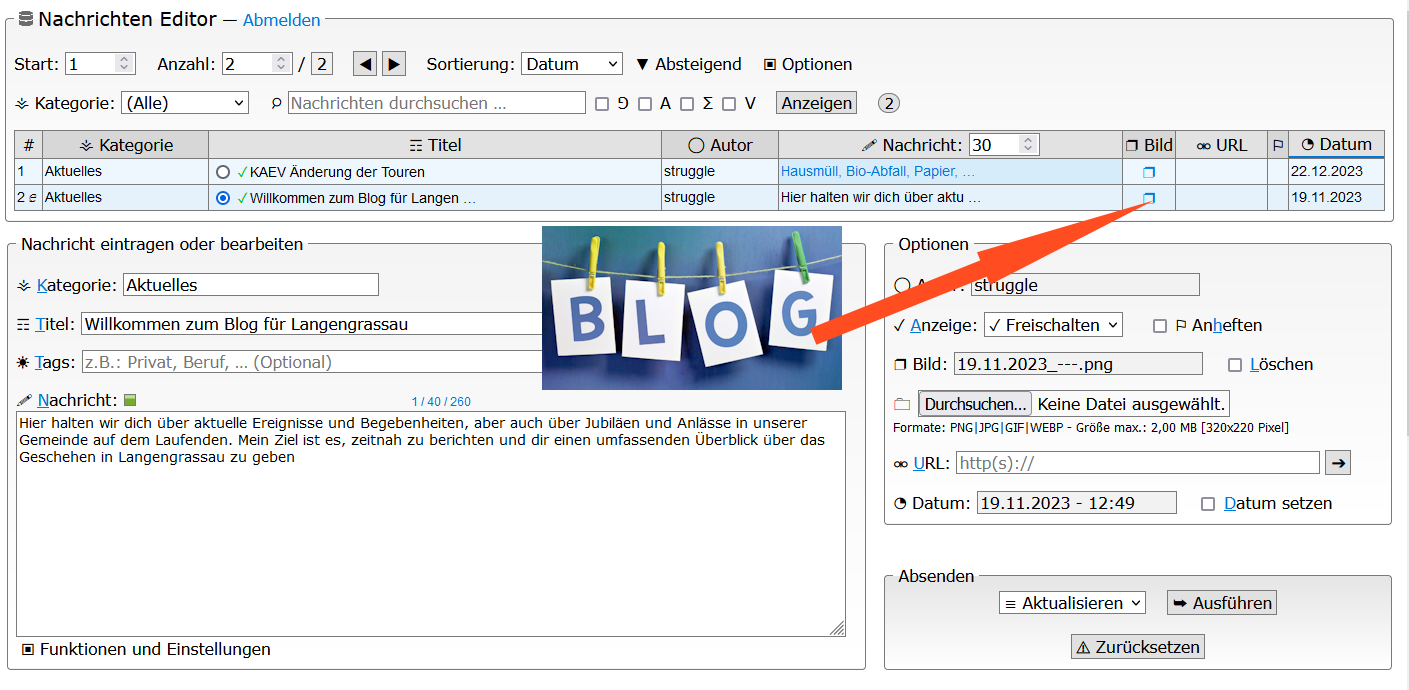Image resolution: width=1409 pixels, height=690 pixels.
Task: Toggle Absteigend sort direction triangle
Action: click(x=643, y=64)
